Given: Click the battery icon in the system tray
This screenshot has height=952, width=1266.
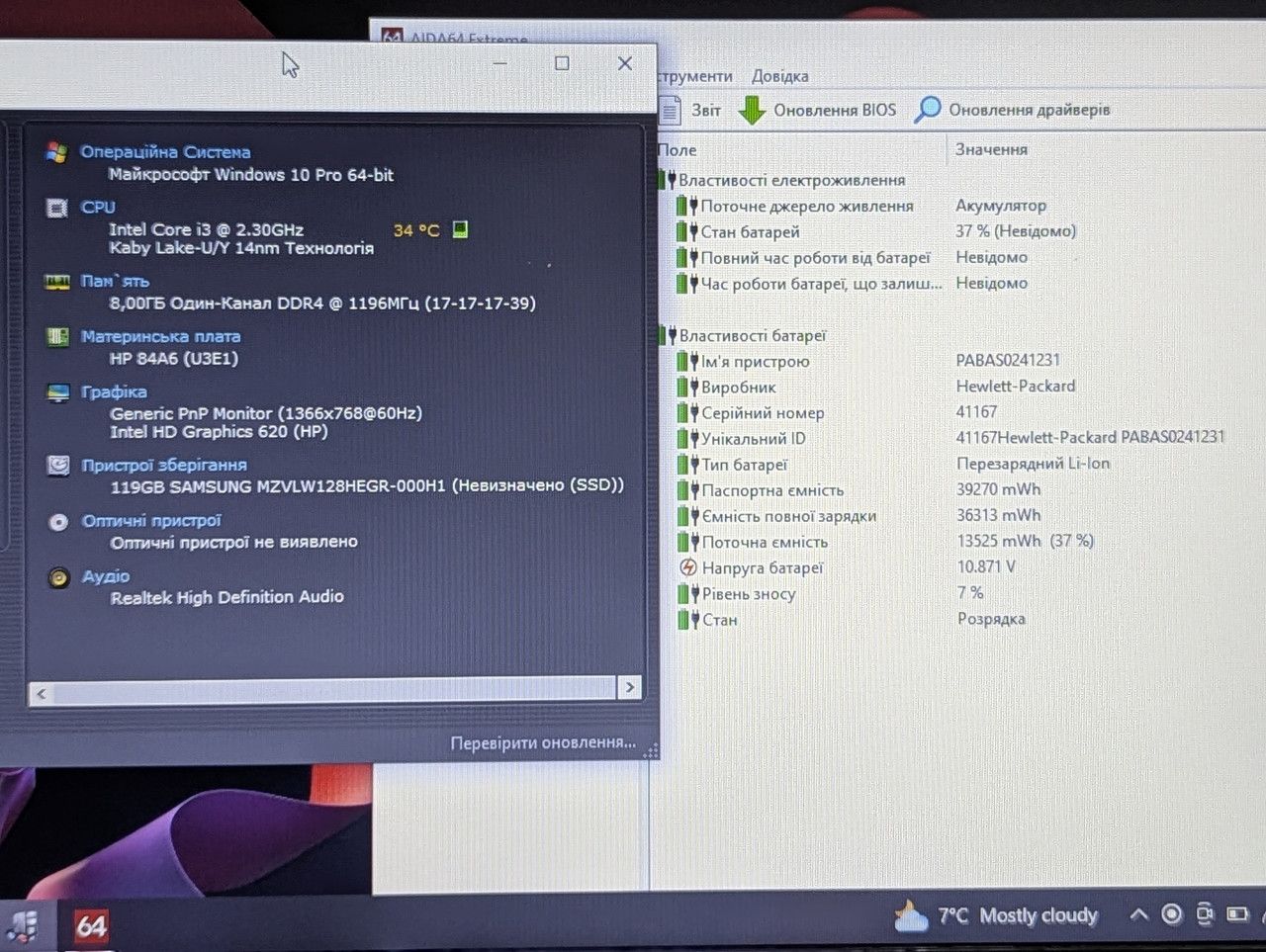Looking at the screenshot, I should click(x=1236, y=914).
